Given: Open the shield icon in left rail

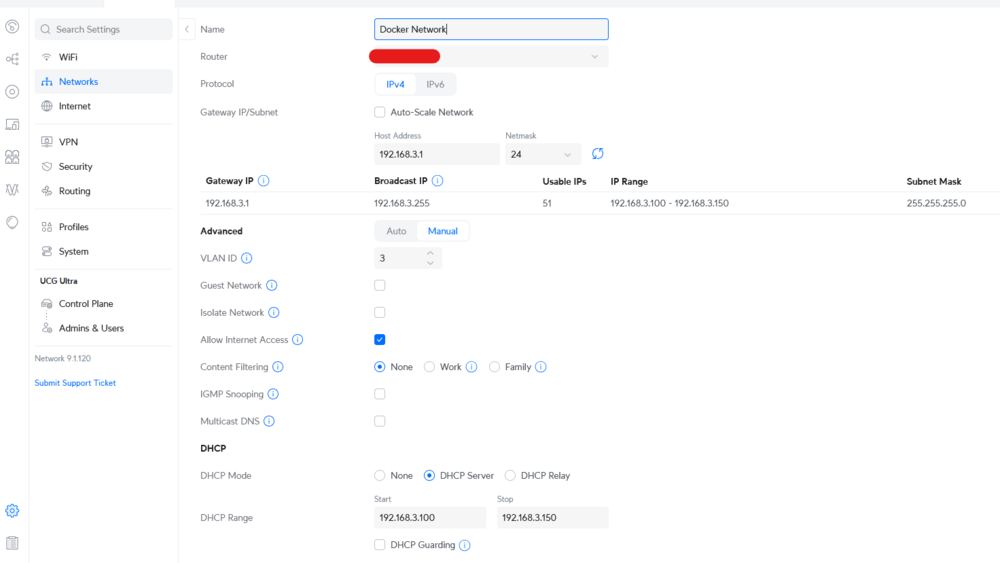Looking at the screenshot, I should pos(12,222).
